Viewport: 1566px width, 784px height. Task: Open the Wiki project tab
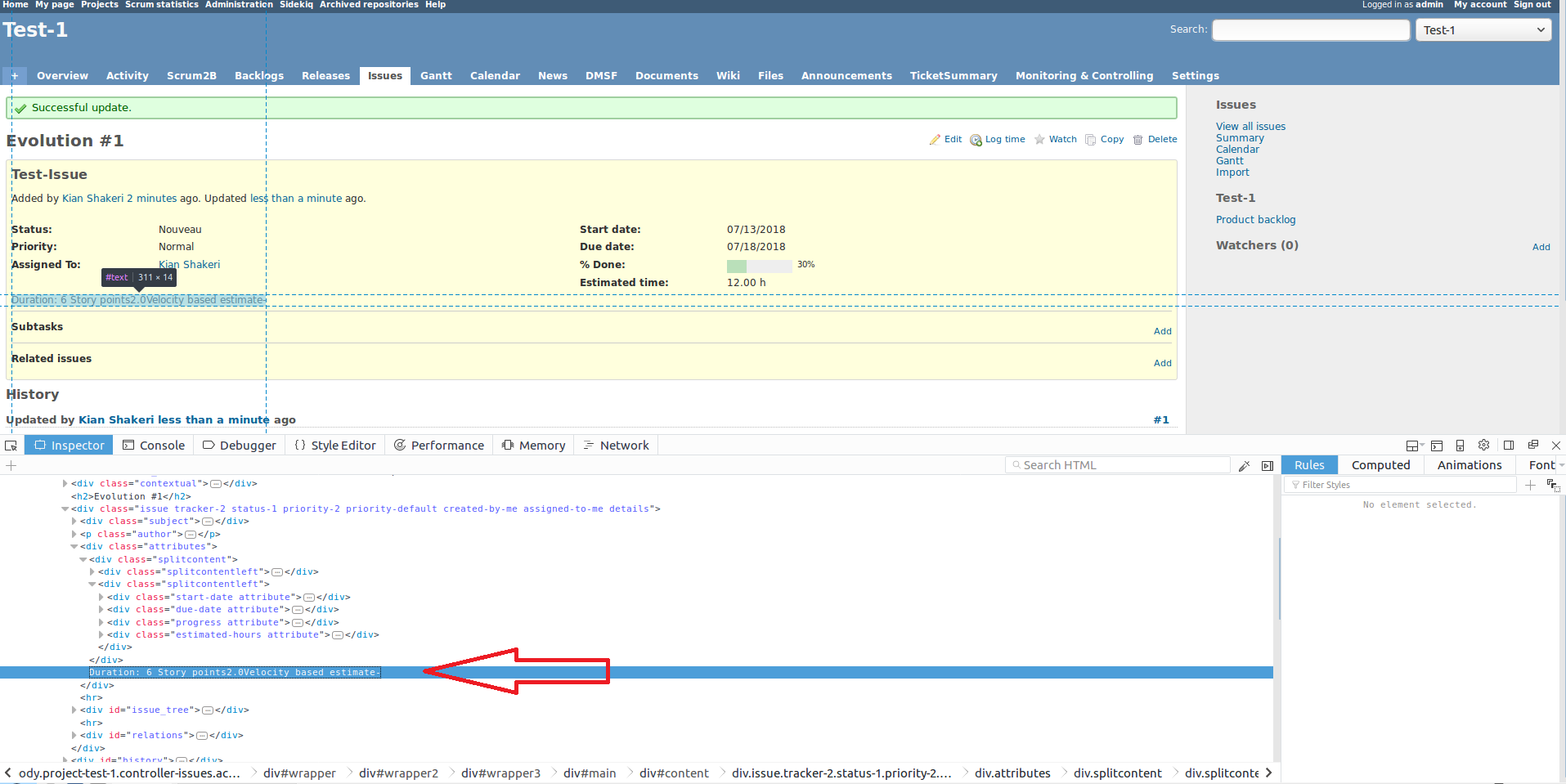point(728,76)
